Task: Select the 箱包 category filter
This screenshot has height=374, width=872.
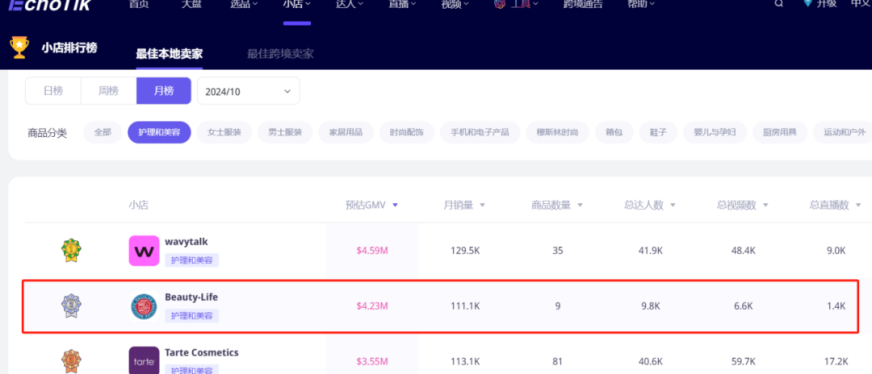Action: click(x=614, y=133)
